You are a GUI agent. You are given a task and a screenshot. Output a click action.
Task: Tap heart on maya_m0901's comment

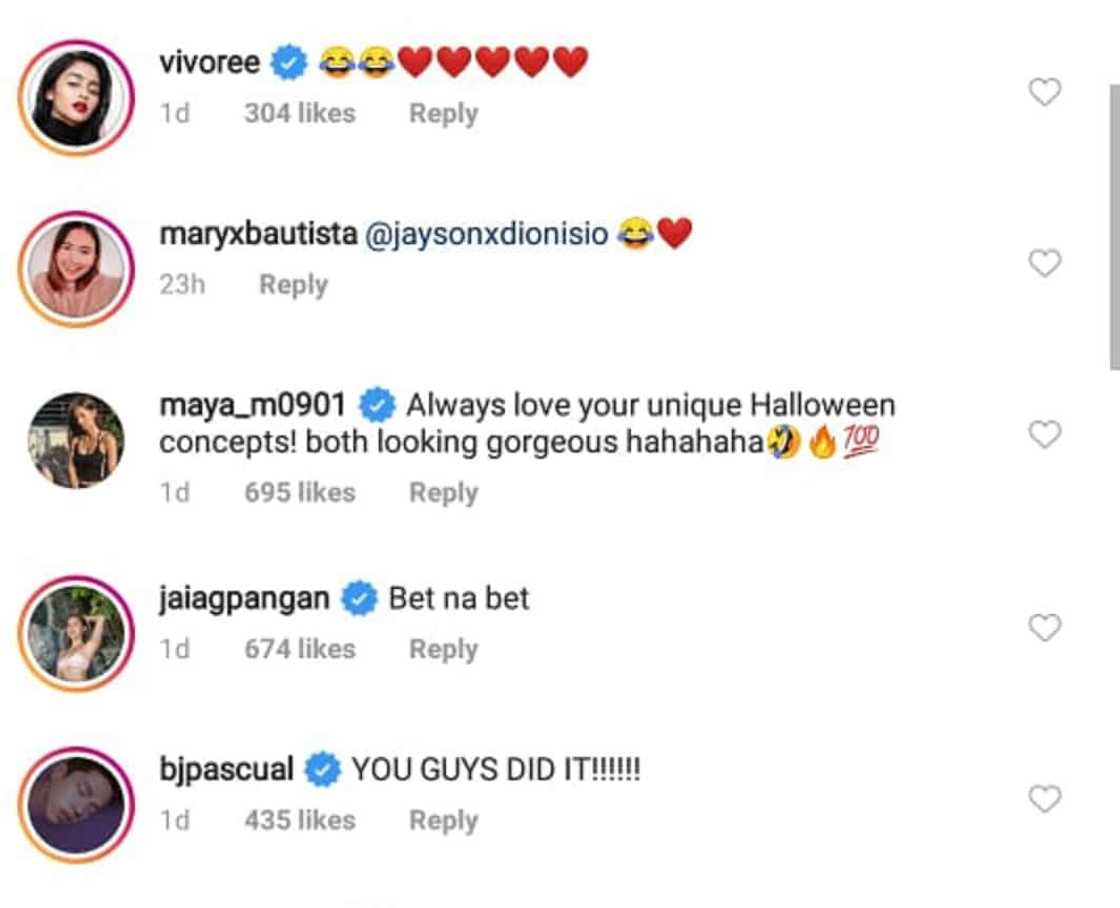1045,435
